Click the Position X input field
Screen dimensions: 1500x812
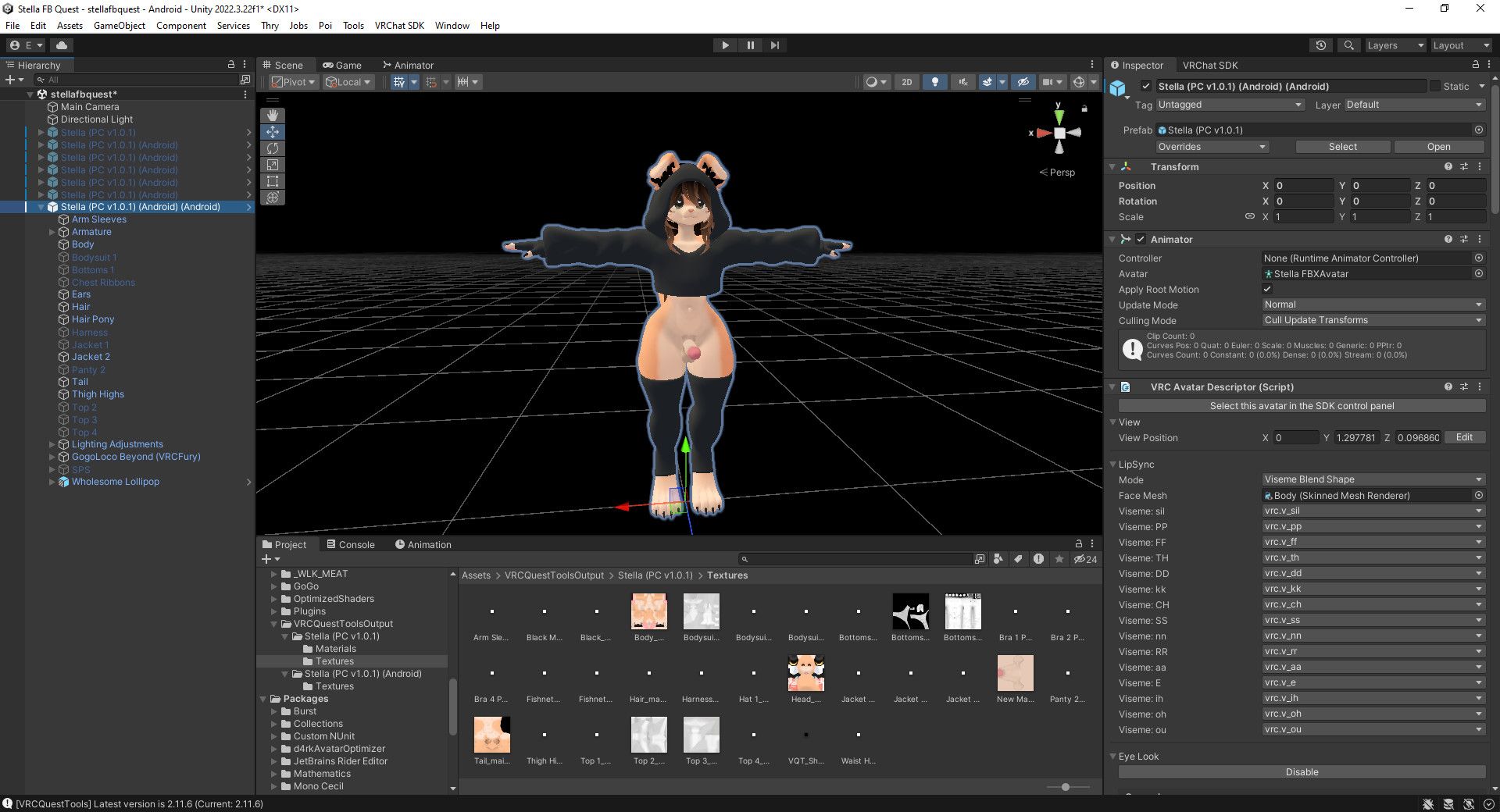(1303, 185)
